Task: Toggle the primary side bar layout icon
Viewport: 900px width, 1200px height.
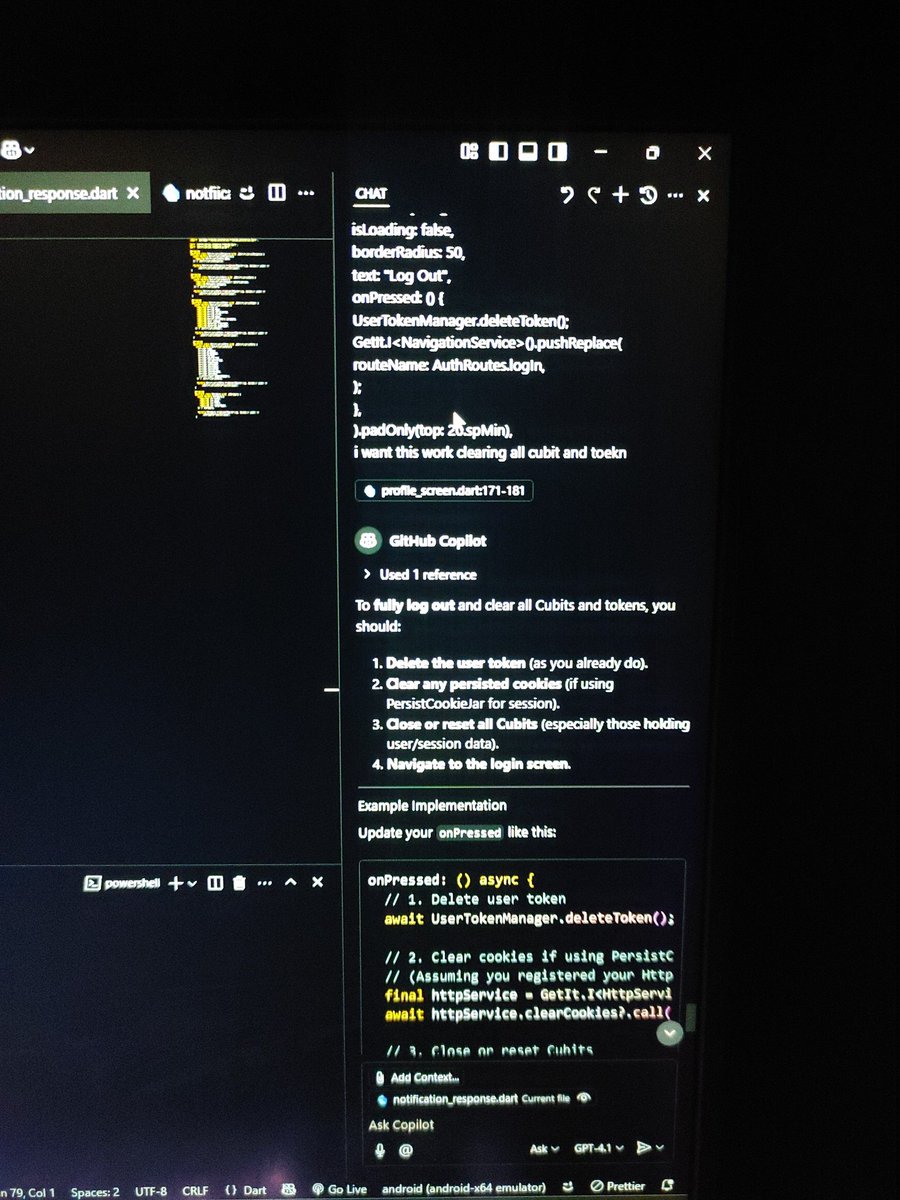Action: [x=498, y=152]
